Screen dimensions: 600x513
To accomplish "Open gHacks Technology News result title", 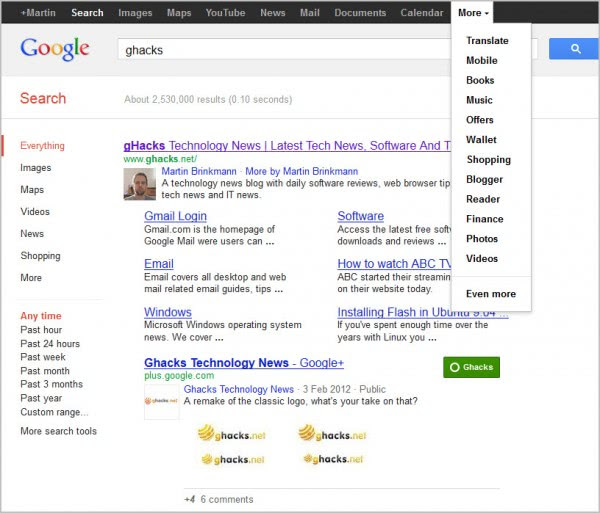I will pos(287,146).
